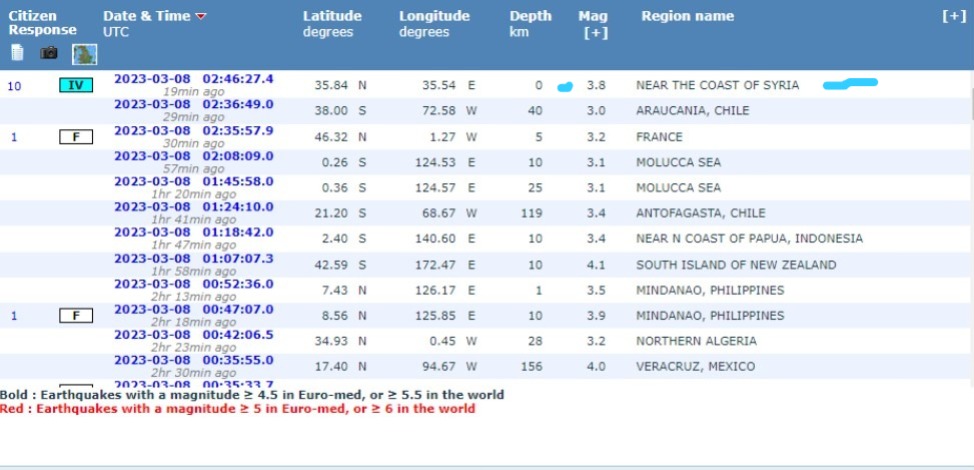Expand columns with top-right [+] control
The image size is (974, 470).
point(954,16)
